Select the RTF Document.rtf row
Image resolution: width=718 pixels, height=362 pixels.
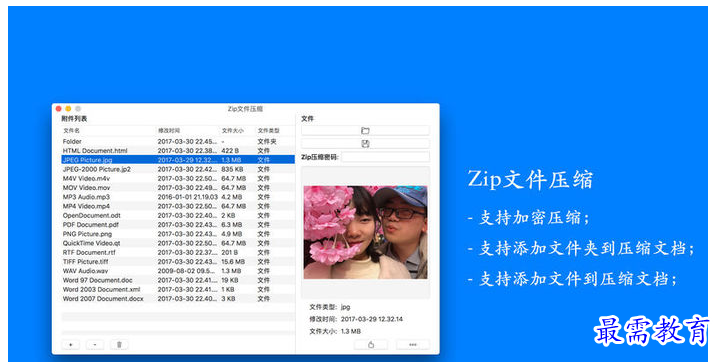pos(178,253)
